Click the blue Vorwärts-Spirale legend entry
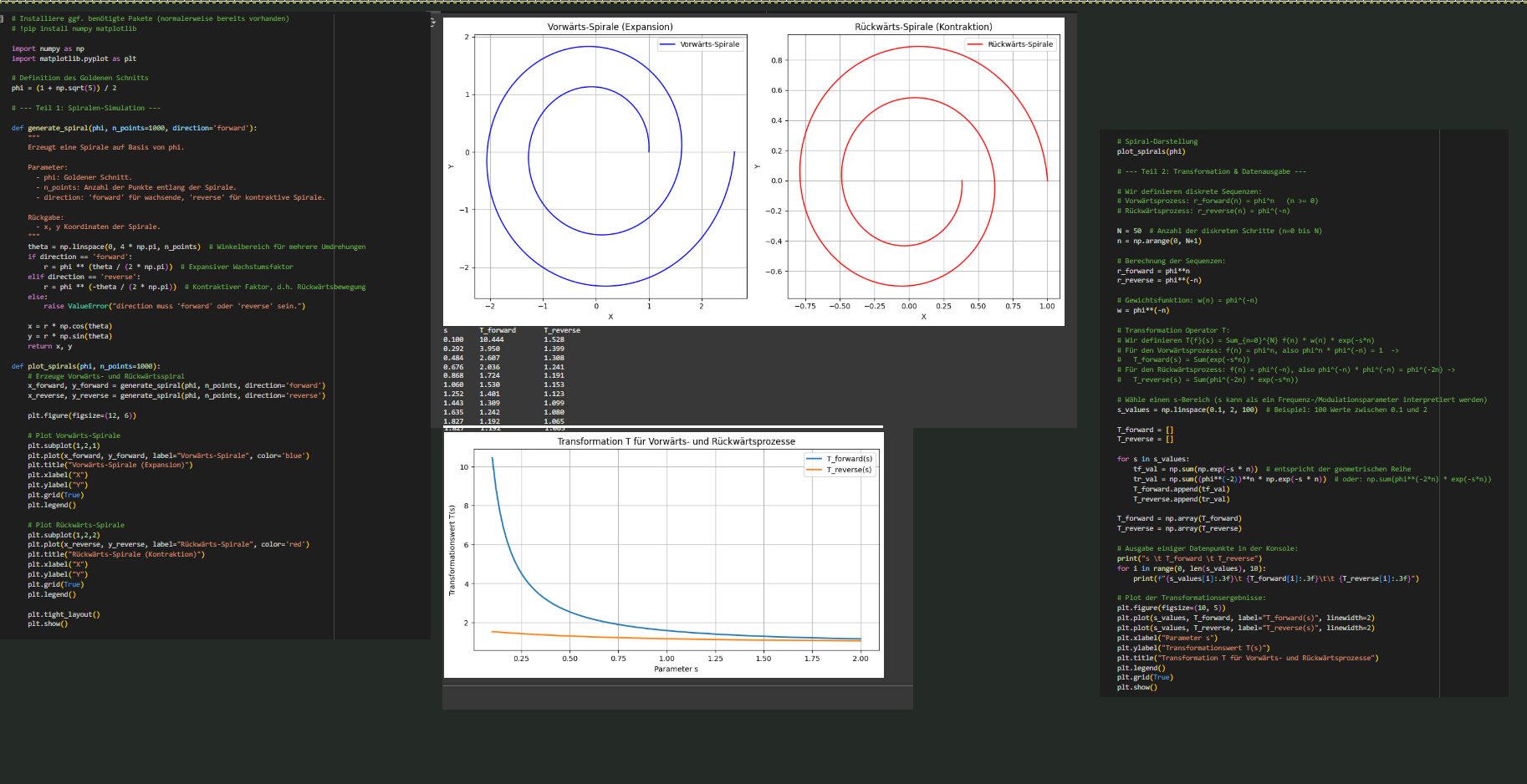This screenshot has width=1527, height=784. click(700, 44)
